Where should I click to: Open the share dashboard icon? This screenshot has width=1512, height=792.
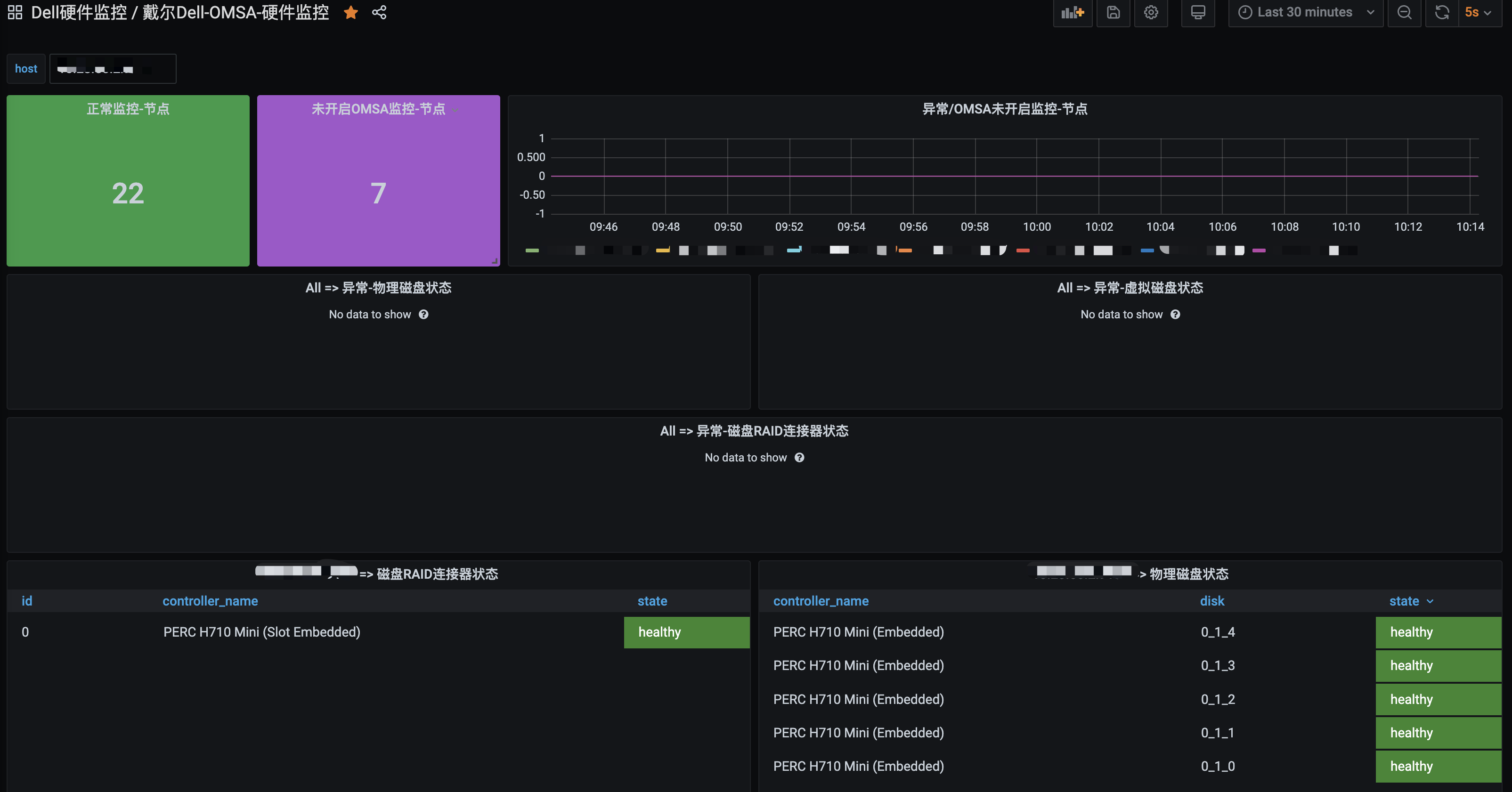click(379, 12)
